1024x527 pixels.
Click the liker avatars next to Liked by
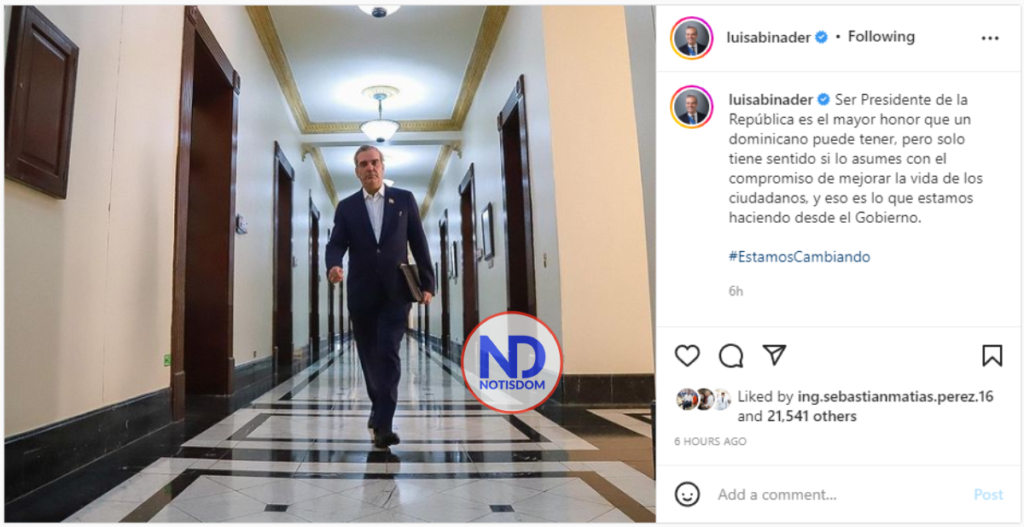(x=703, y=399)
